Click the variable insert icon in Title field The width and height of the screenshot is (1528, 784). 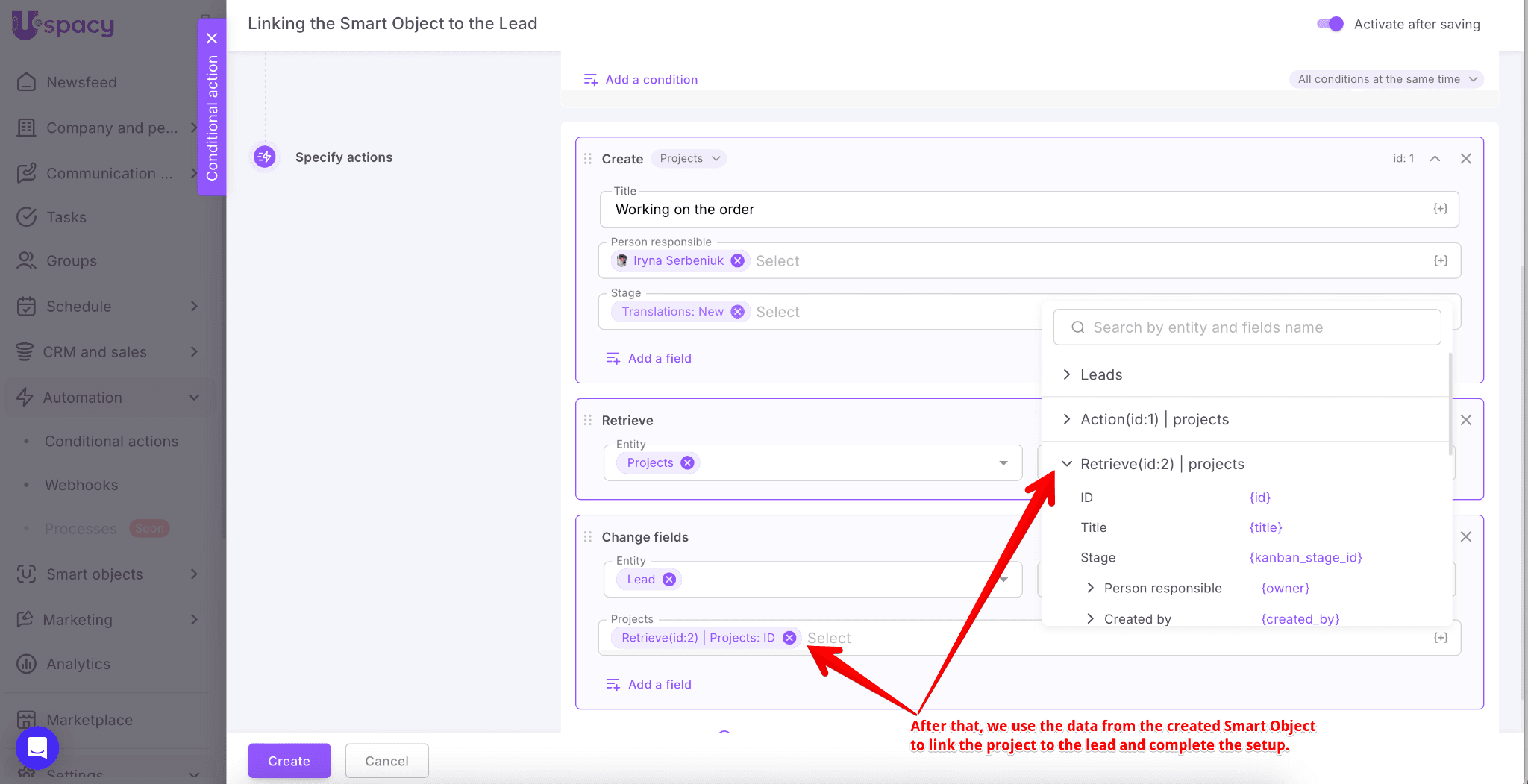[x=1440, y=209]
